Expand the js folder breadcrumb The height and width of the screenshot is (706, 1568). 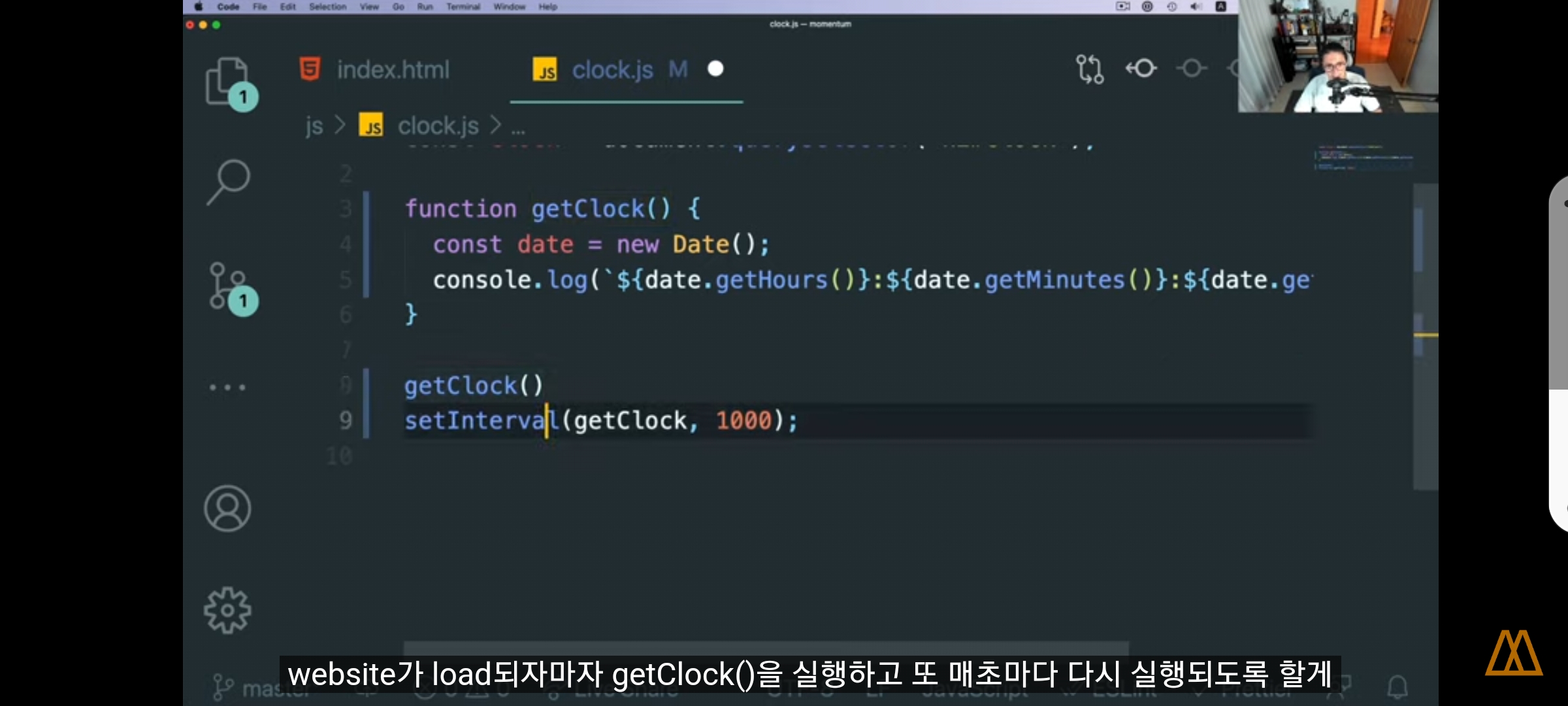coord(314,126)
